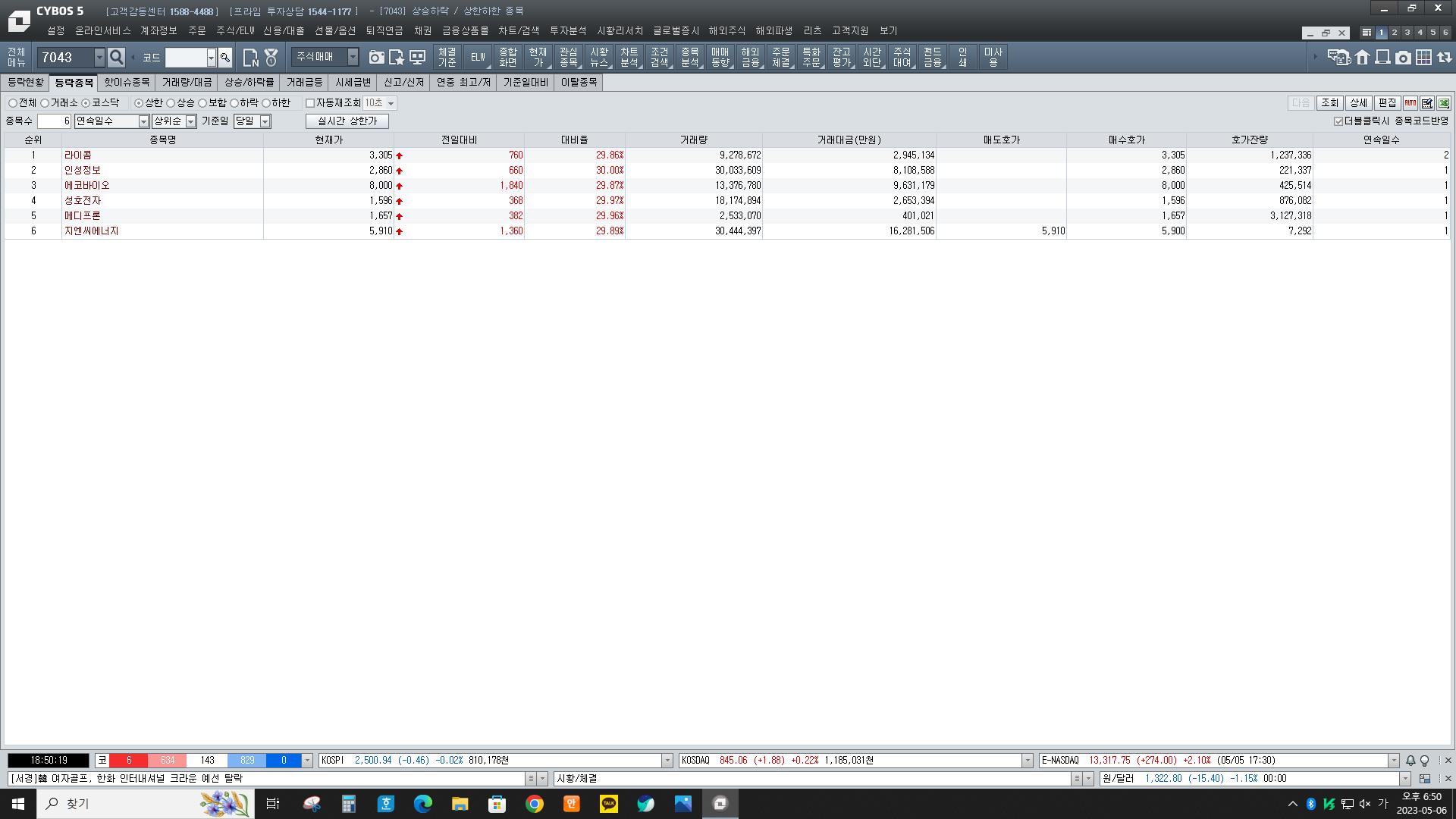The height and width of the screenshot is (819, 1456).
Task: Expand the 코드 input dropdown arrow
Action: point(212,58)
